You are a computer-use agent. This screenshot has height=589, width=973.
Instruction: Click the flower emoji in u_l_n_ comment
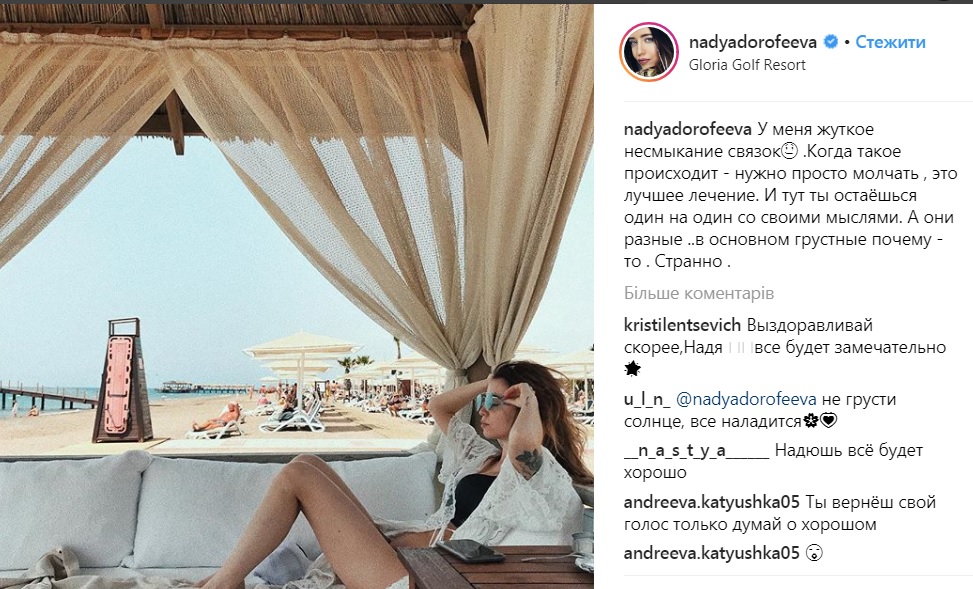[x=810, y=421]
